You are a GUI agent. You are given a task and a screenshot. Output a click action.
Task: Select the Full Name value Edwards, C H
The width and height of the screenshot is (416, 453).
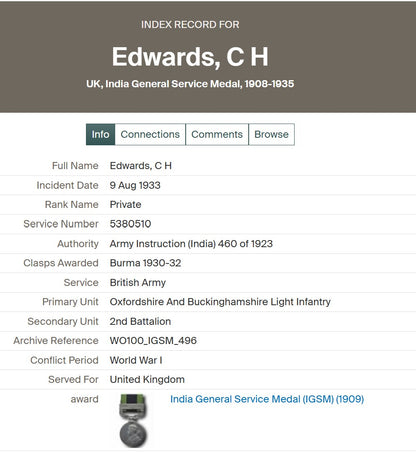pyautogui.click(x=141, y=166)
